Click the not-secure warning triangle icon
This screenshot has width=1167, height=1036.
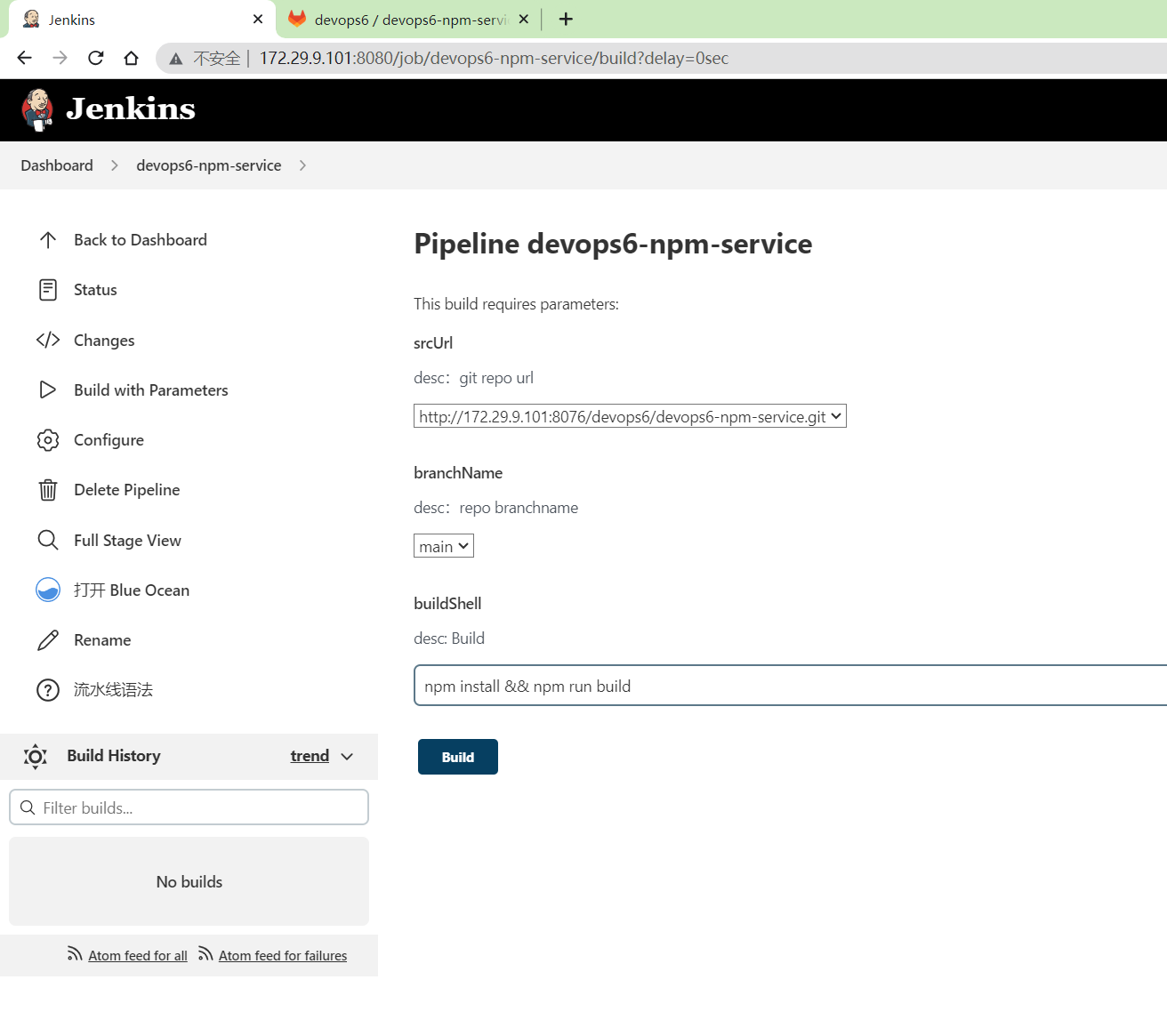pyautogui.click(x=176, y=59)
